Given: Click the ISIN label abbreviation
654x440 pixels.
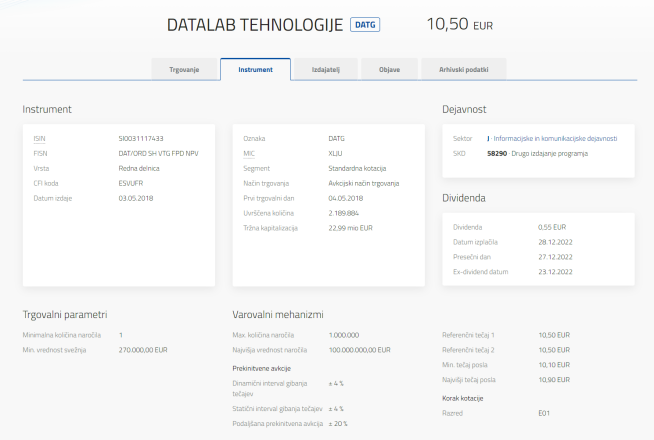Looking at the screenshot, I should pyautogui.click(x=40, y=138).
